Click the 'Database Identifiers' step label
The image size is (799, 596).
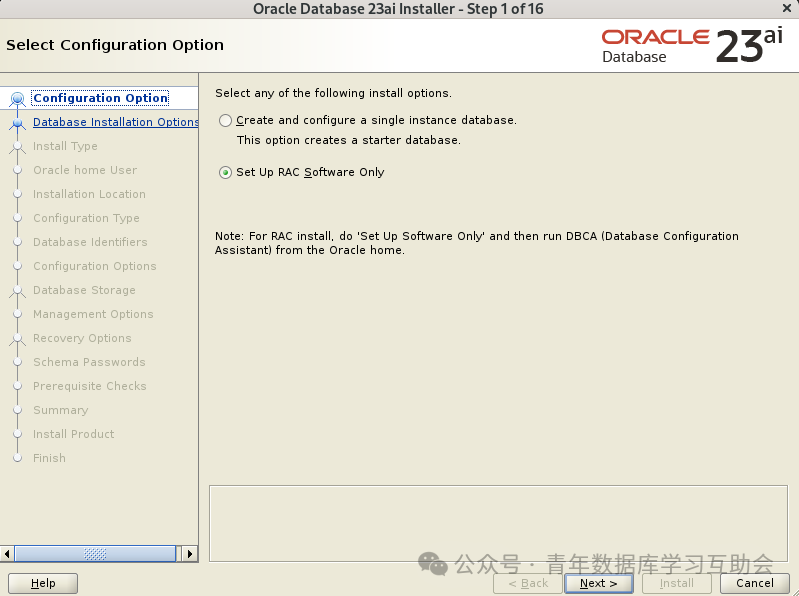tap(90, 242)
